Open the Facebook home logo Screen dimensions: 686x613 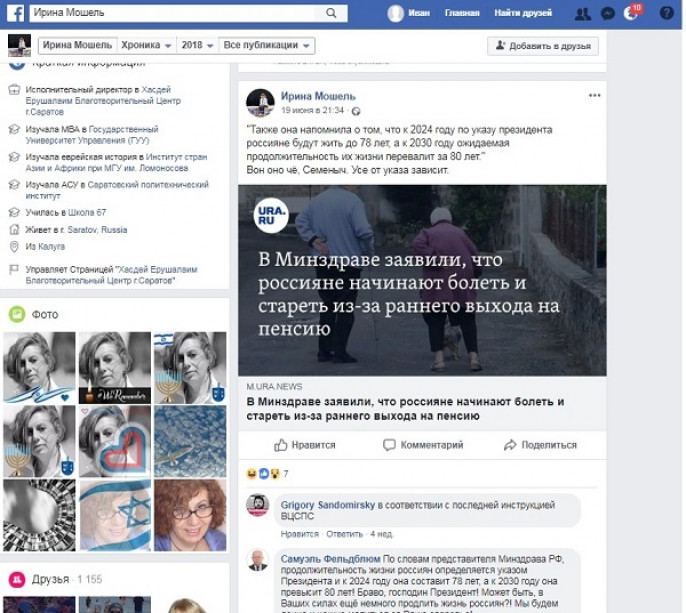click(15, 13)
